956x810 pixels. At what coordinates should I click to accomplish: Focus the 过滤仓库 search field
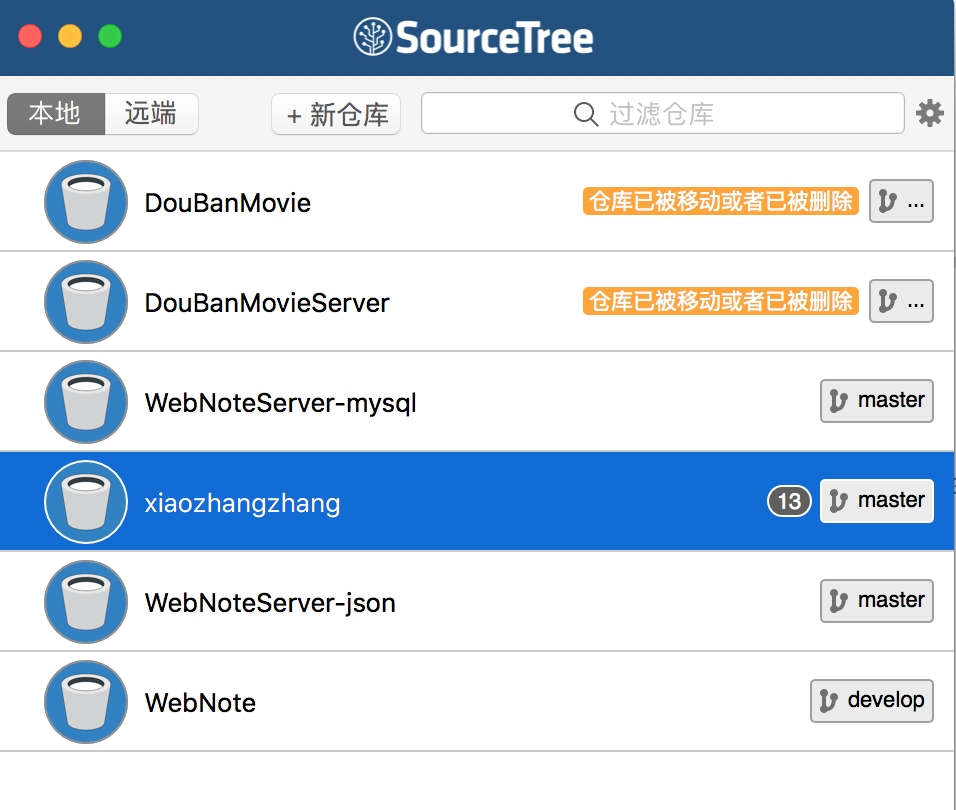(x=700, y=114)
